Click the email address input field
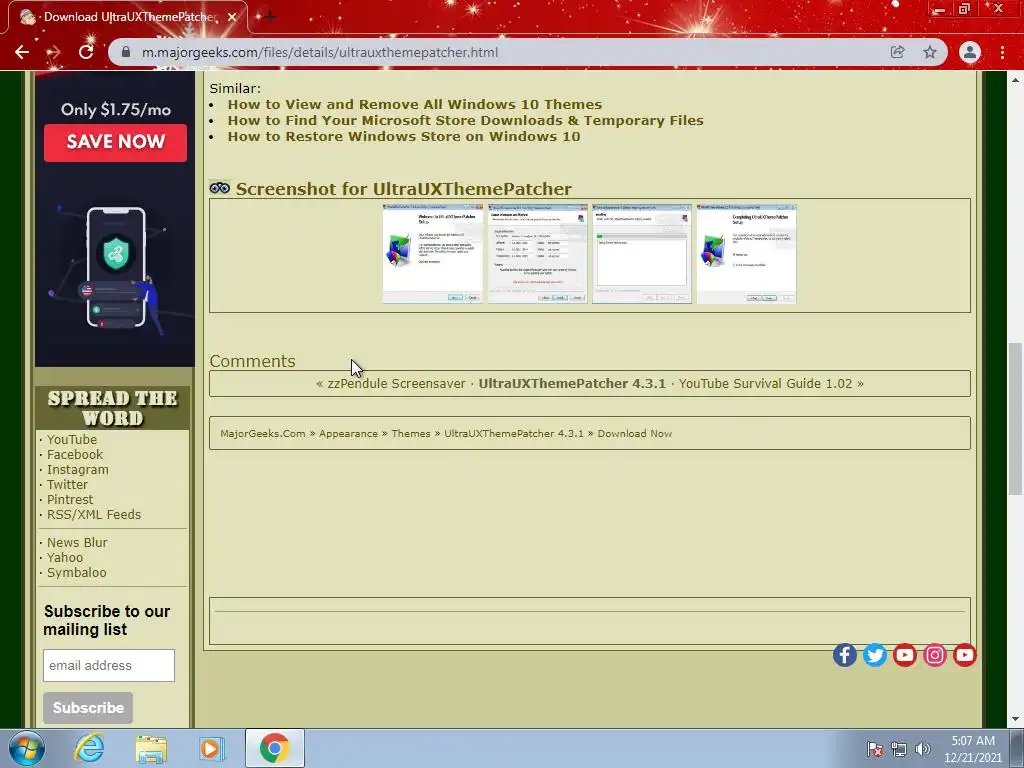Viewport: 1024px width, 768px height. click(x=109, y=665)
